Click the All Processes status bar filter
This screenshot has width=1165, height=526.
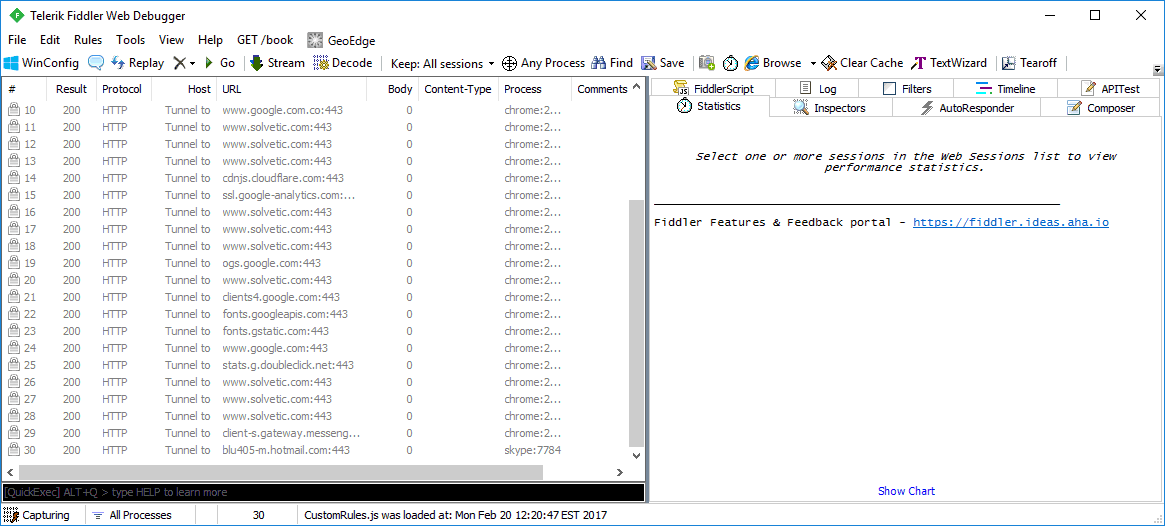click(132, 515)
